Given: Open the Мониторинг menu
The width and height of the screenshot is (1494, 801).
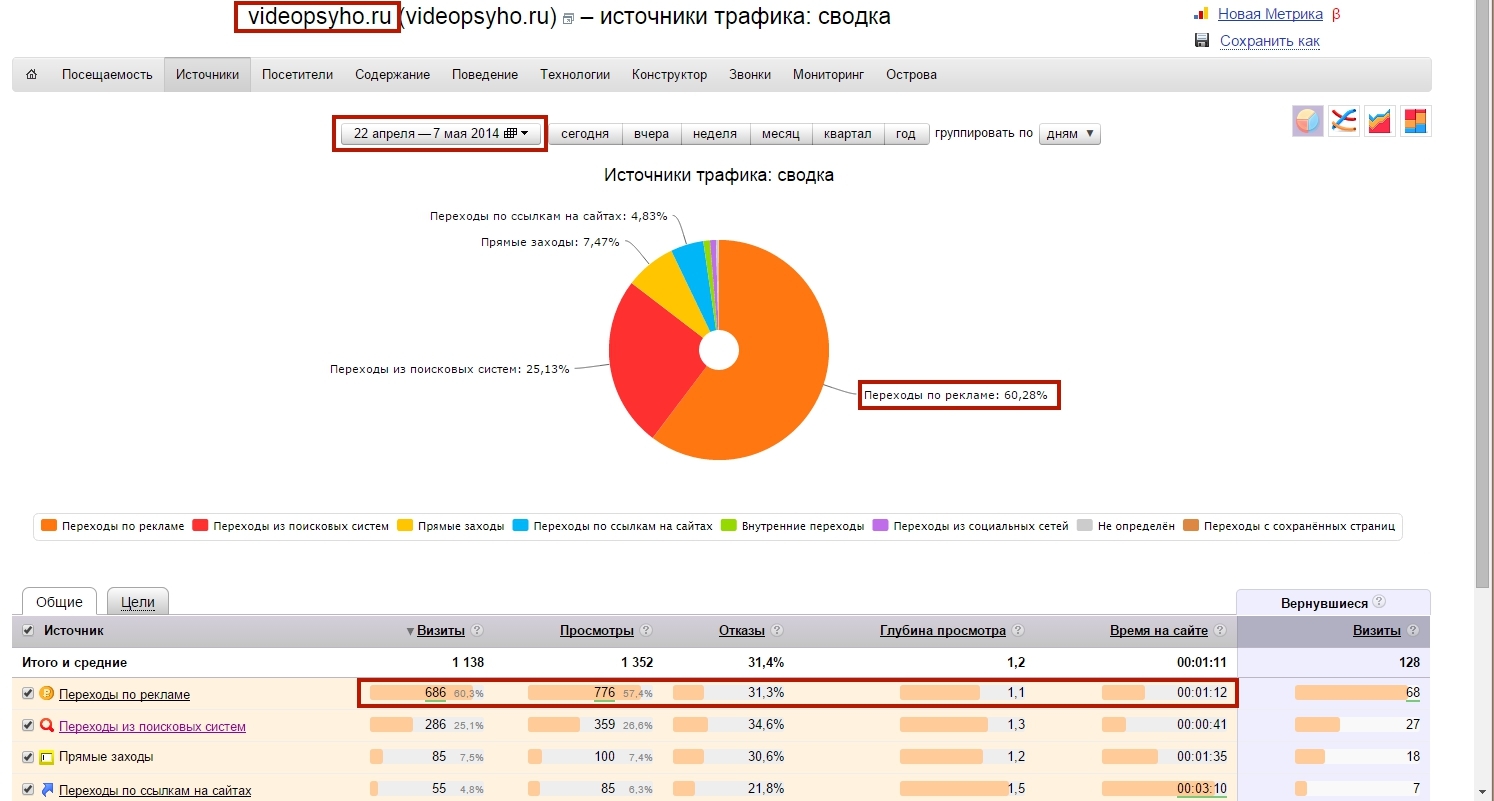Looking at the screenshot, I should [828, 75].
